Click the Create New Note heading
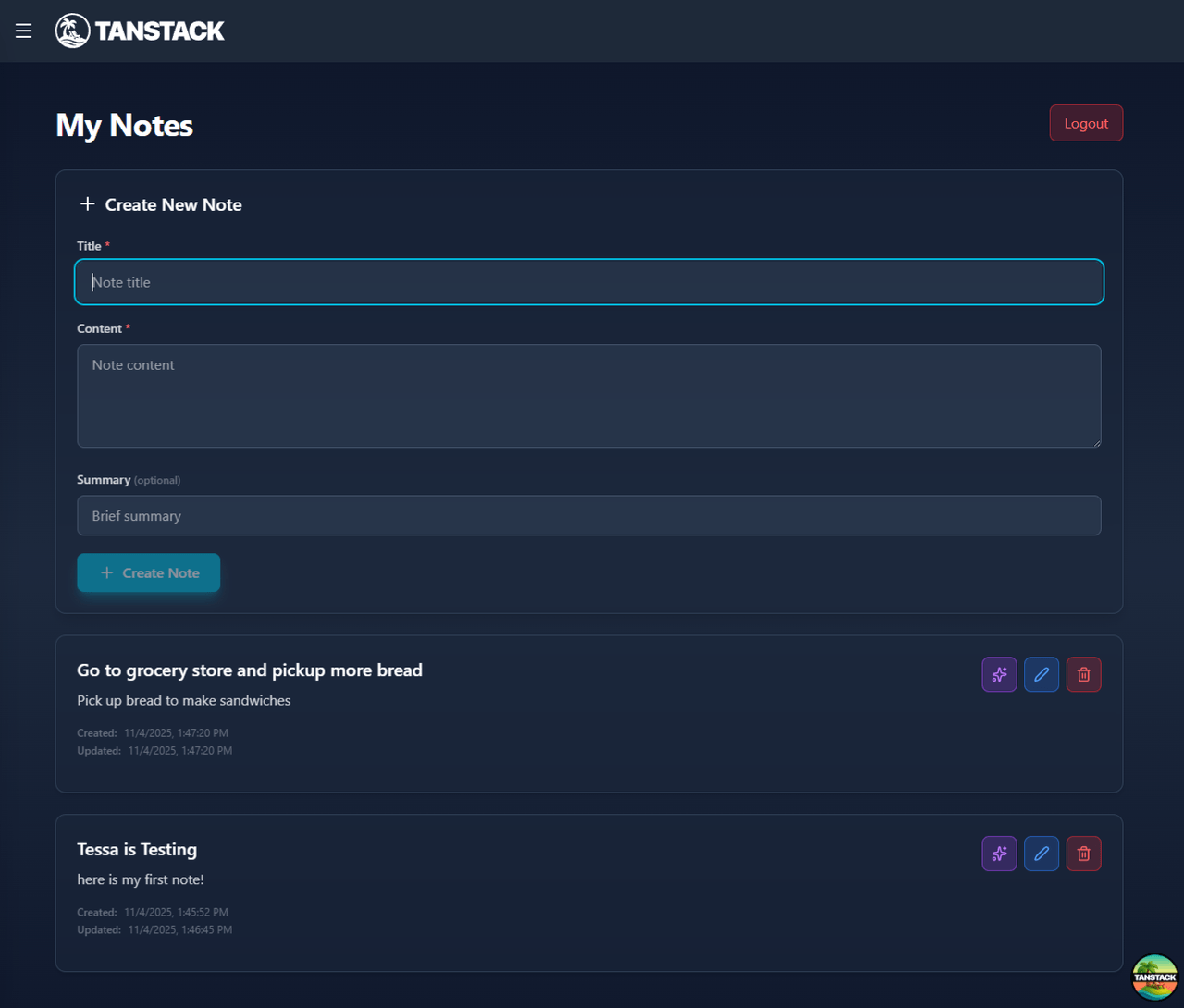 tap(173, 205)
